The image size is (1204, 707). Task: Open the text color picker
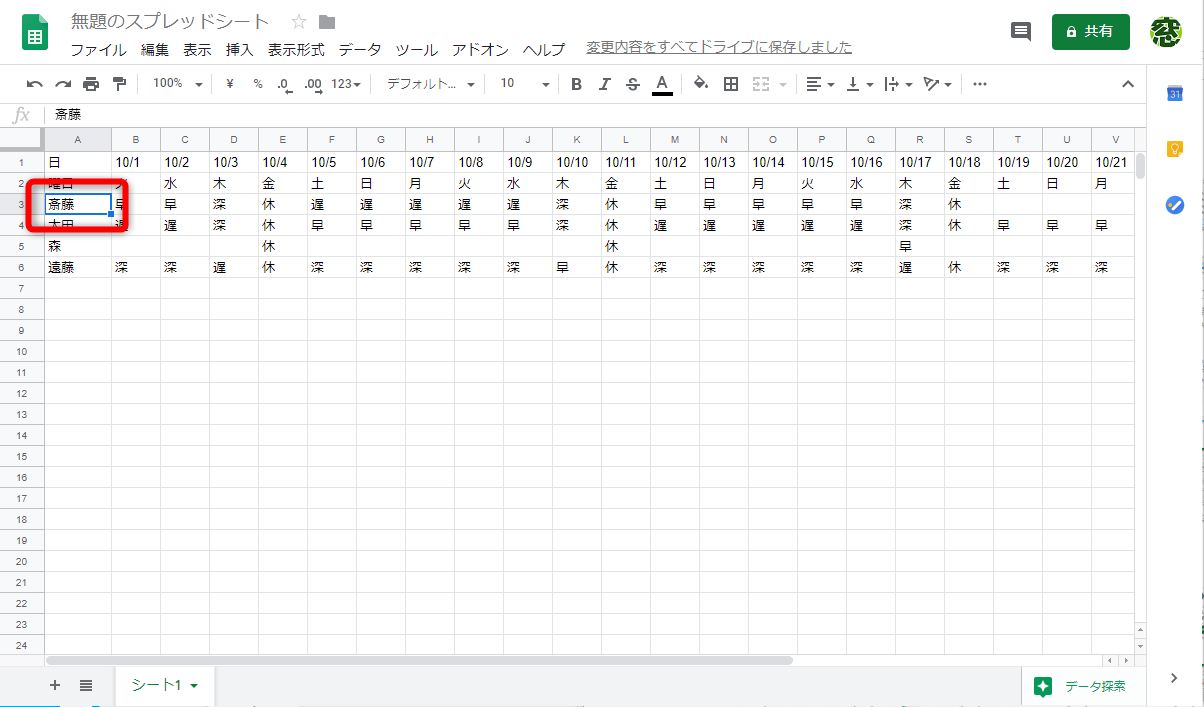point(661,84)
